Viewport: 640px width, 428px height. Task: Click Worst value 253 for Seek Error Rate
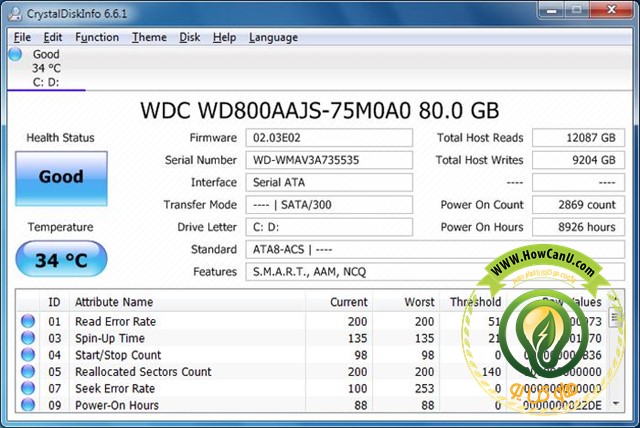424,388
